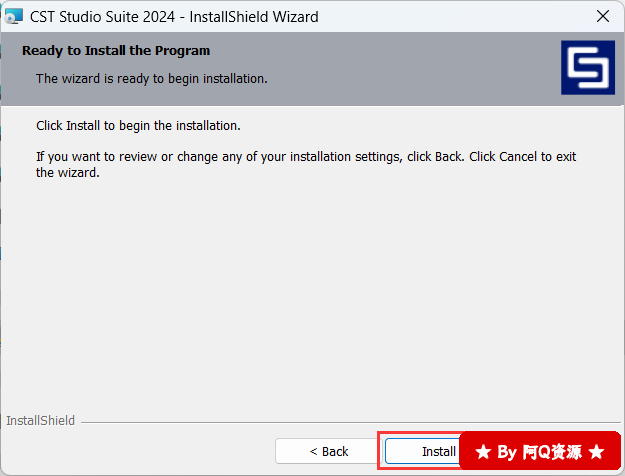Click the red highlight border left of Install
The height and width of the screenshot is (476, 625).
[x=379, y=450]
